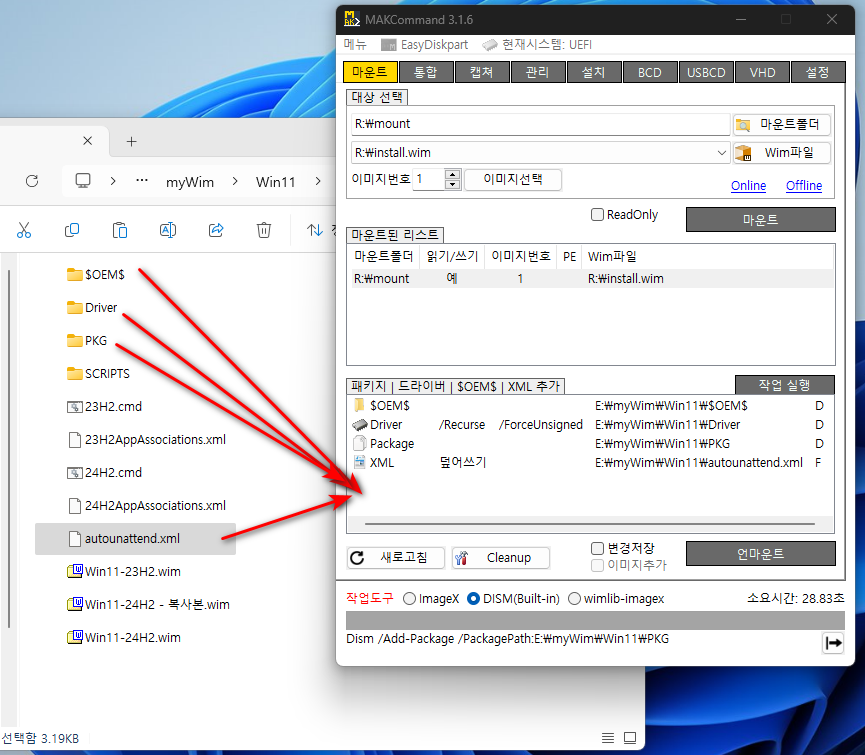The image size is (865, 755).
Task: Show hidden path with the ellipsis breadcrumb
Action: click(x=142, y=180)
